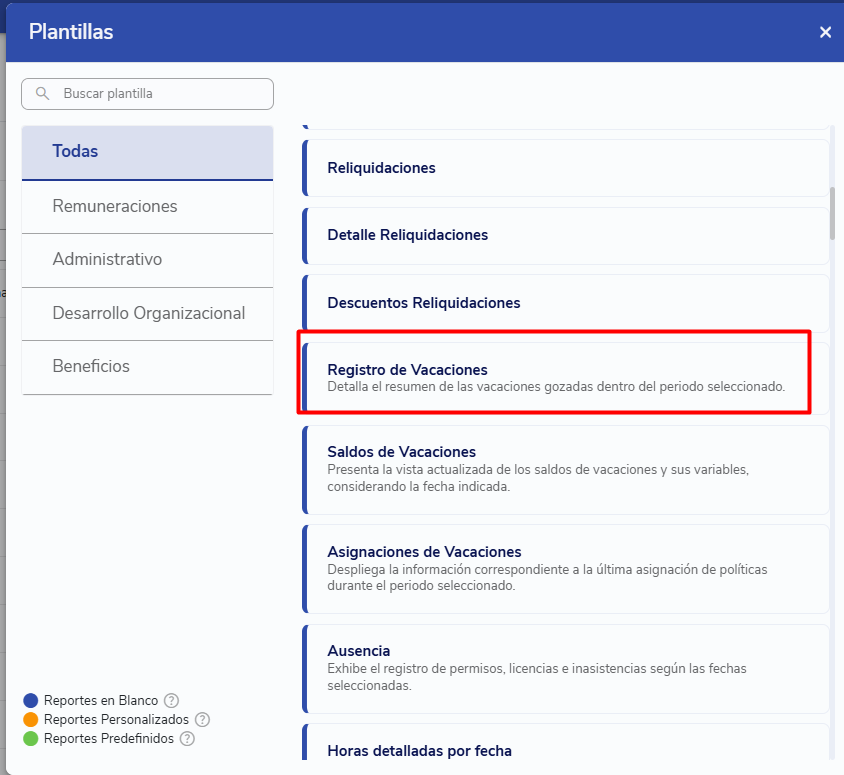The width and height of the screenshot is (844, 775).
Task: Click the green Reportes Predefinidos dot
Action: (31, 738)
